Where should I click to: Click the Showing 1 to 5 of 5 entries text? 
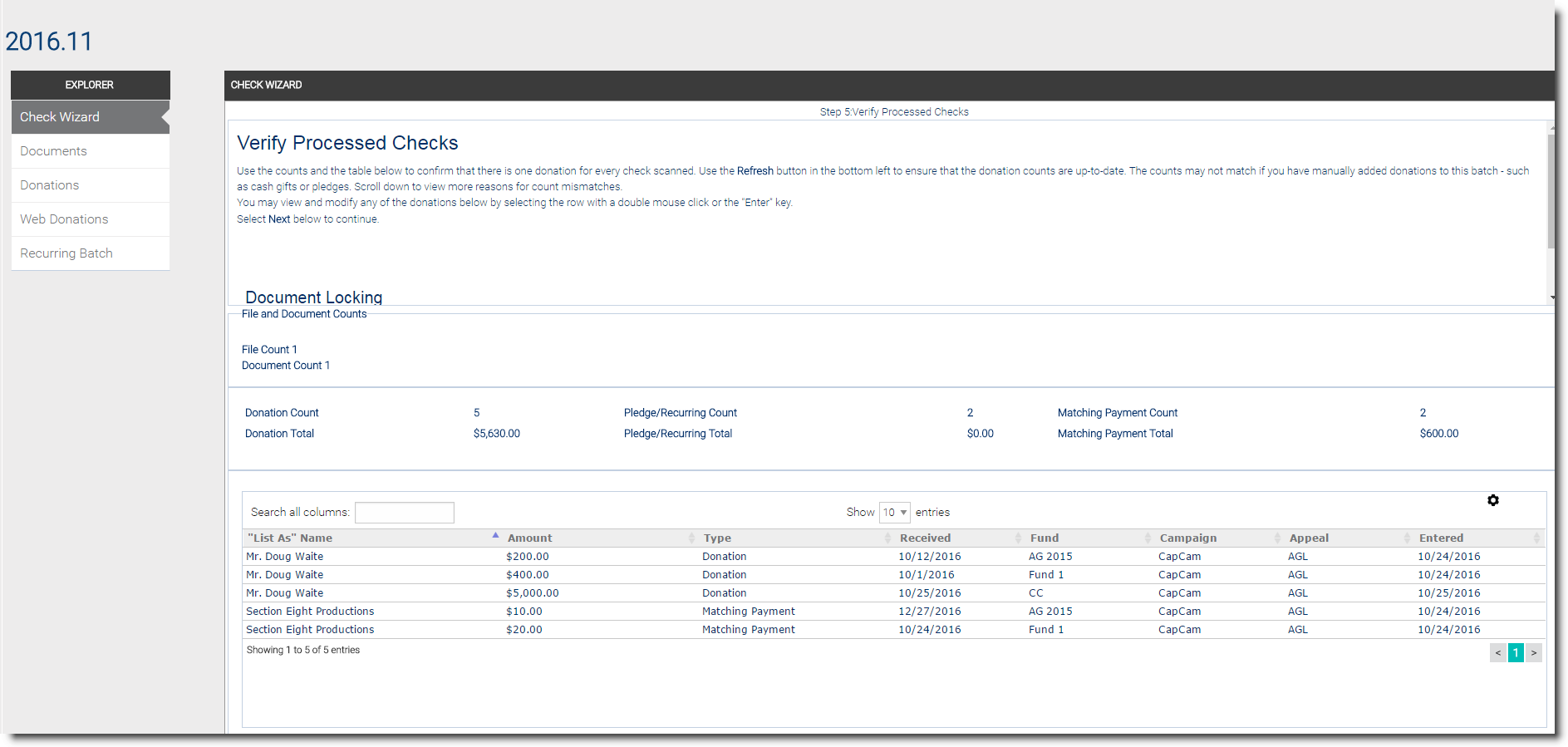(302, 650)
